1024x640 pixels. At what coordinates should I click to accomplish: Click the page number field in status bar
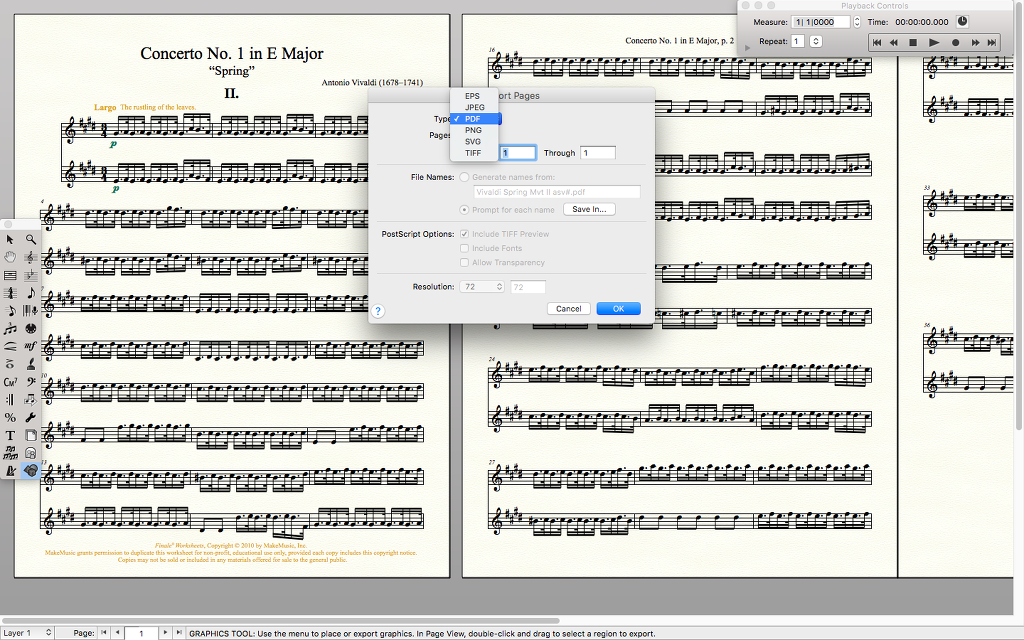pos(142,633)
